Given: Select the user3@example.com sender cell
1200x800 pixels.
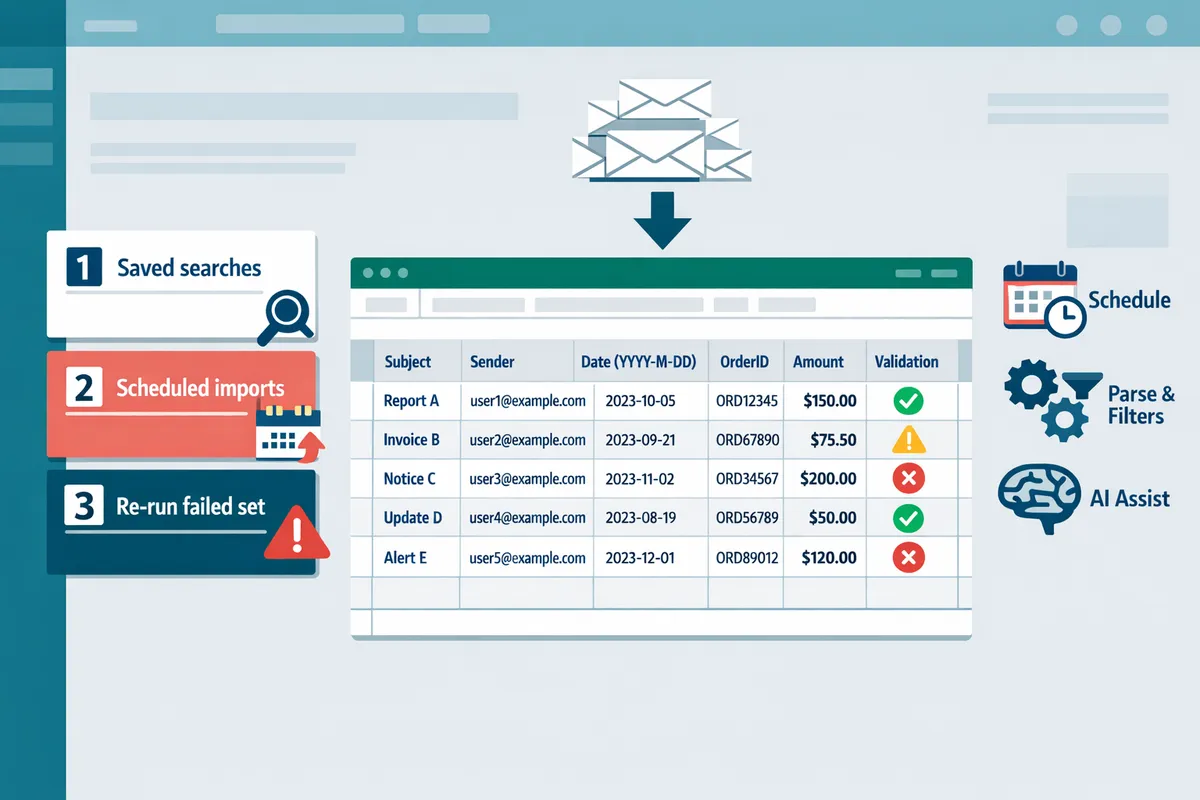Looking at the screenshot, I should 527,479.
